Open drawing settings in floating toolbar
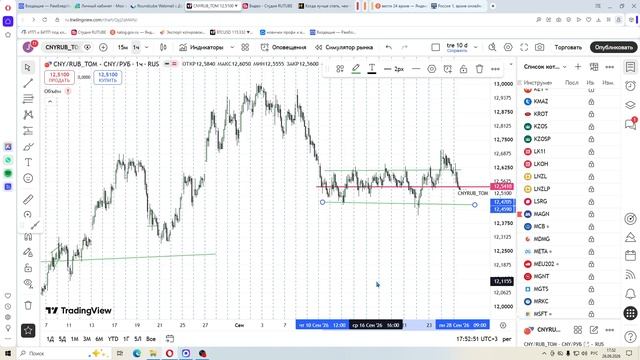The image size is (640, 360). tap(431, 69)
